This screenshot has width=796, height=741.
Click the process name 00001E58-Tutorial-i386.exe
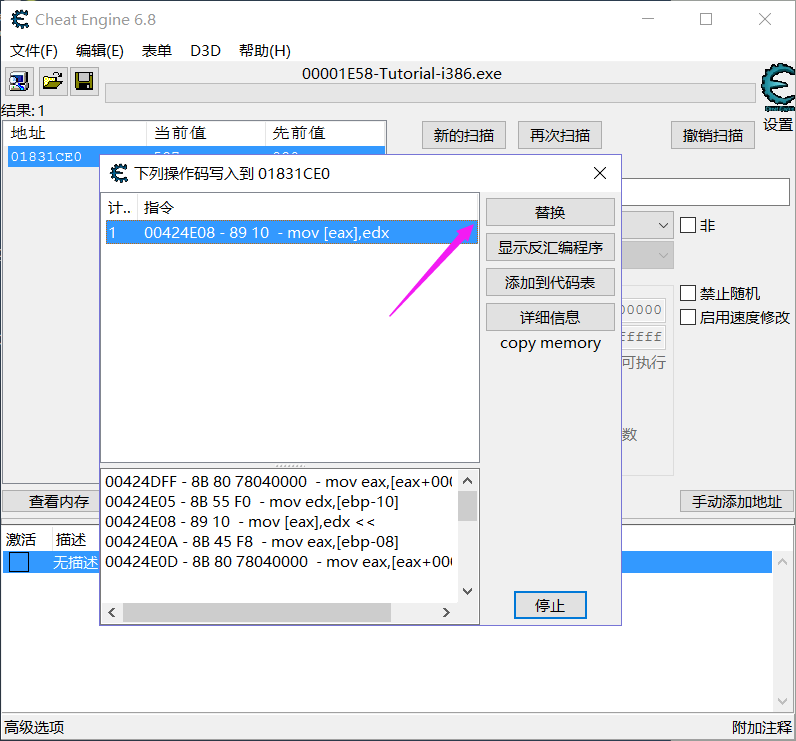click(402, 74)
